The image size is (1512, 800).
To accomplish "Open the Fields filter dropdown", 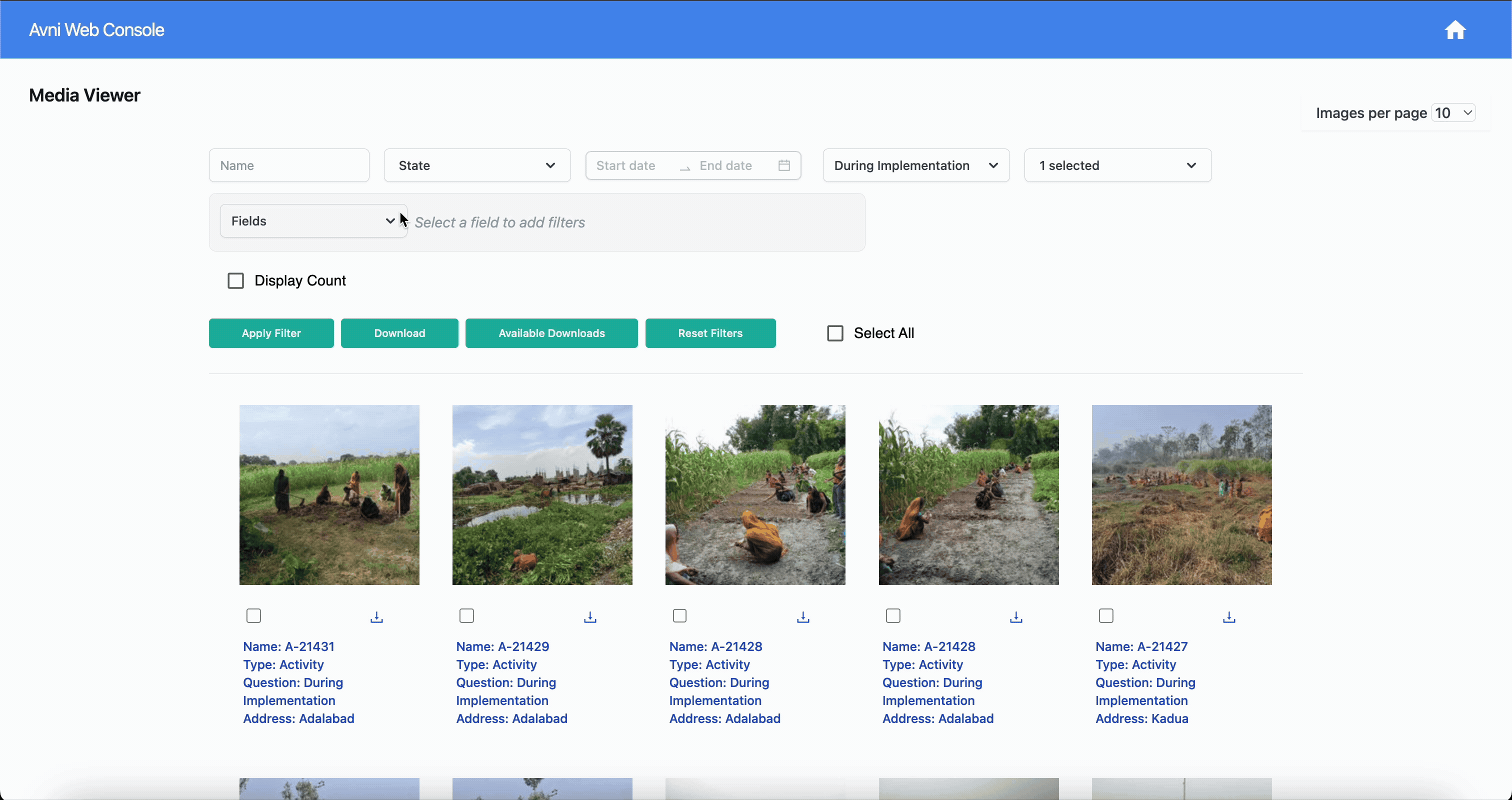I will (x=313, y=221).
